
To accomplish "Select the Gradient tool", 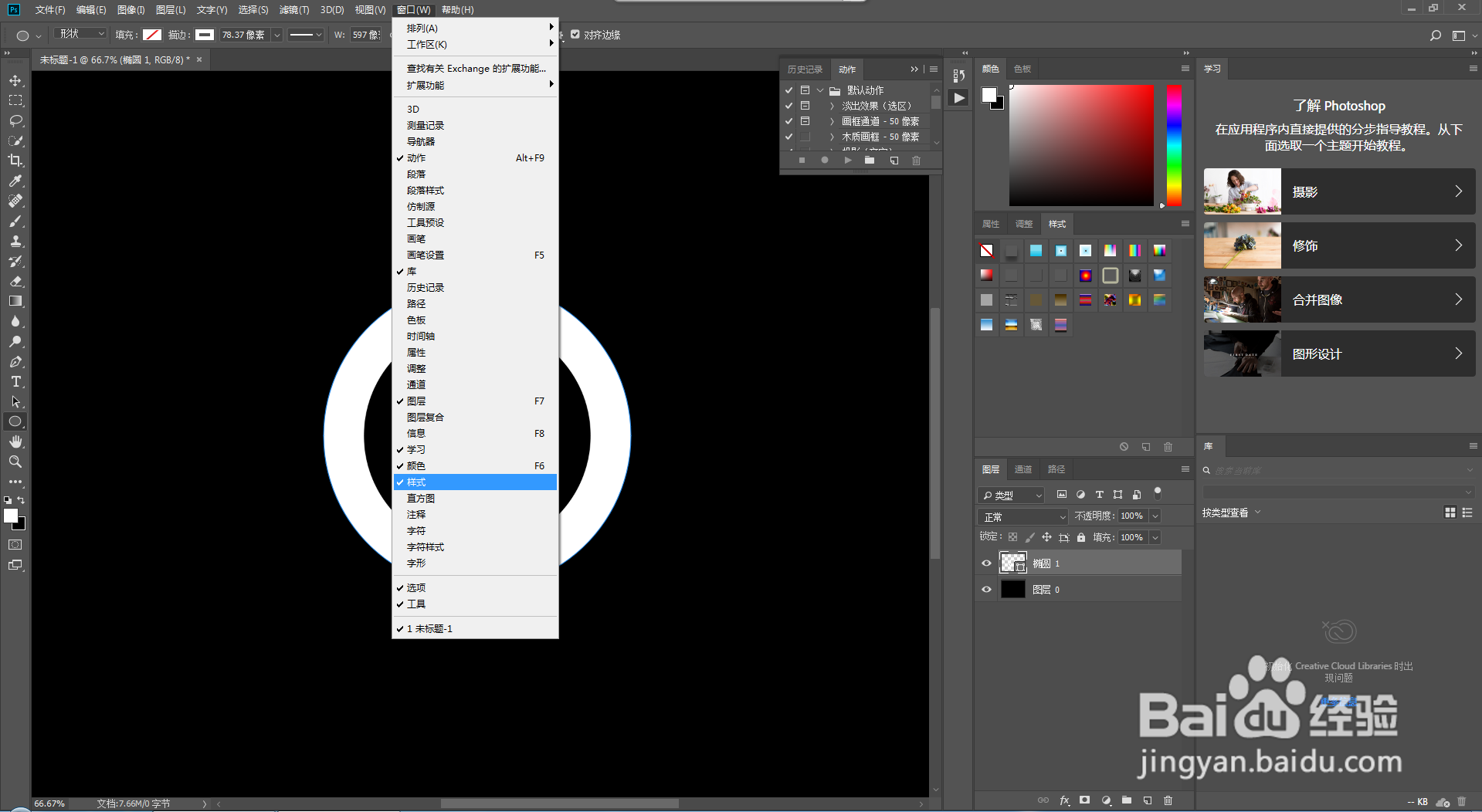I will (x=15, y=301).
